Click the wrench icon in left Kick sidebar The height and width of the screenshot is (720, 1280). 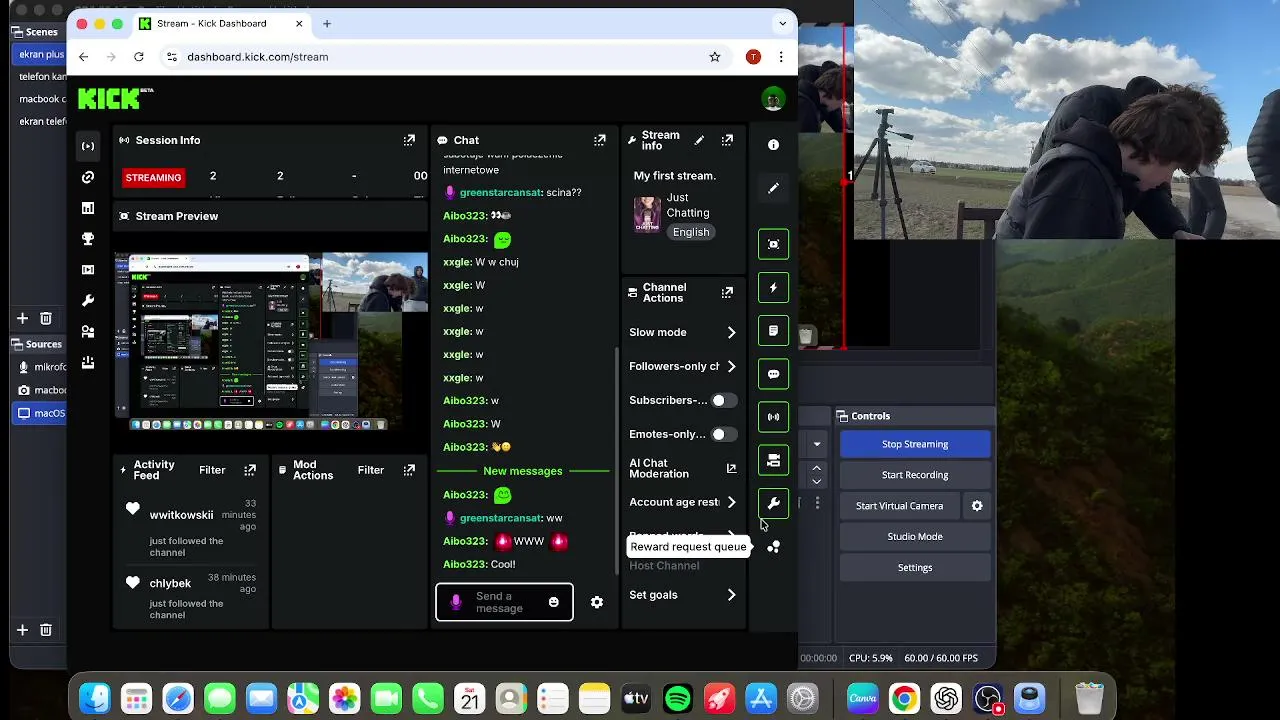88,301
